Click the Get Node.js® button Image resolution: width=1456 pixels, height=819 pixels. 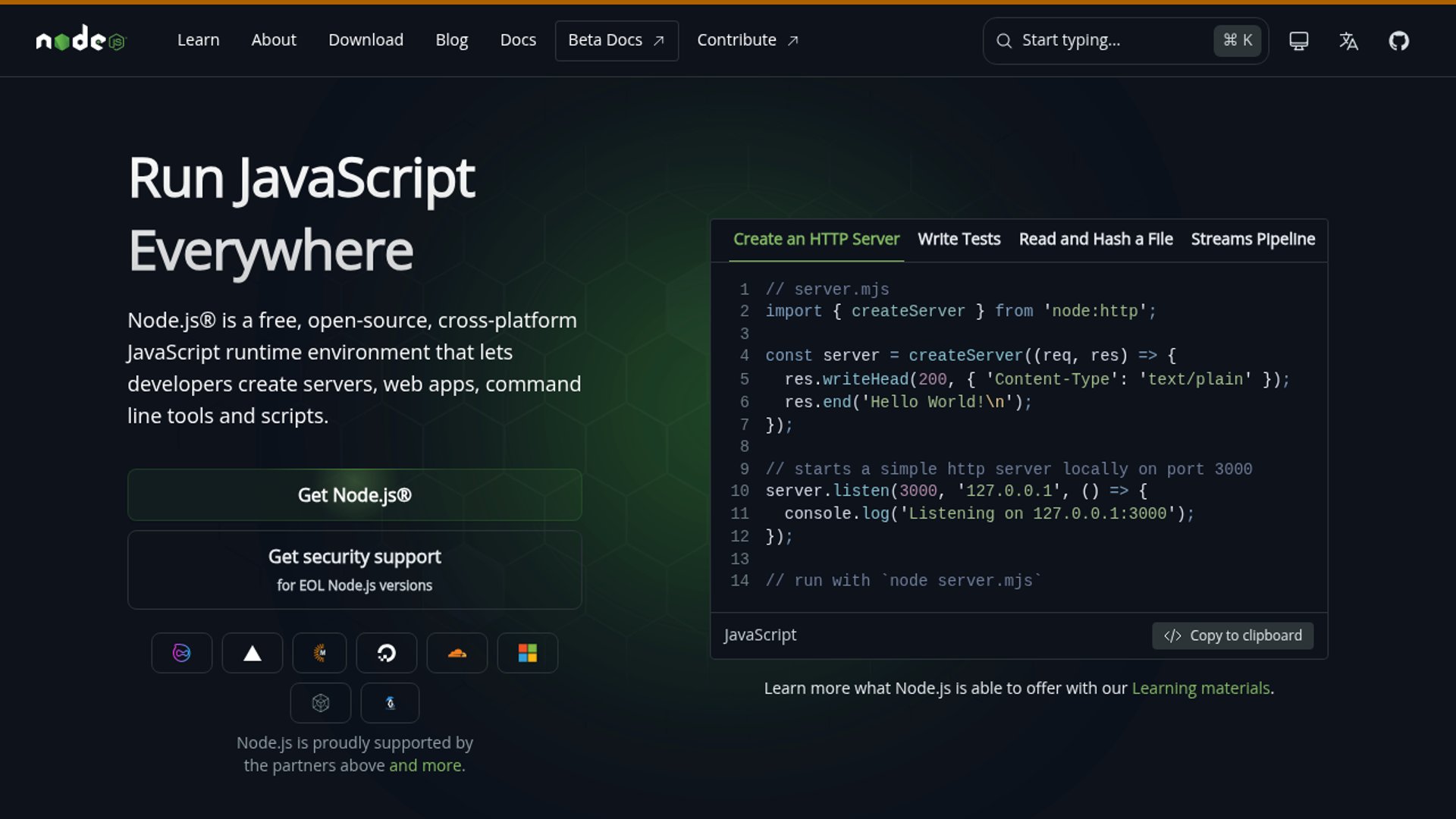coord(355,495)
